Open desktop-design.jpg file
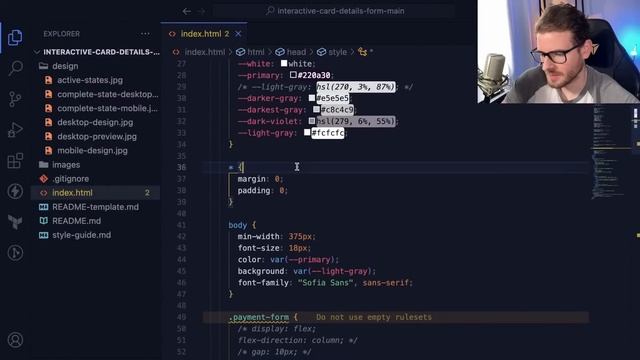 (95, 122)
